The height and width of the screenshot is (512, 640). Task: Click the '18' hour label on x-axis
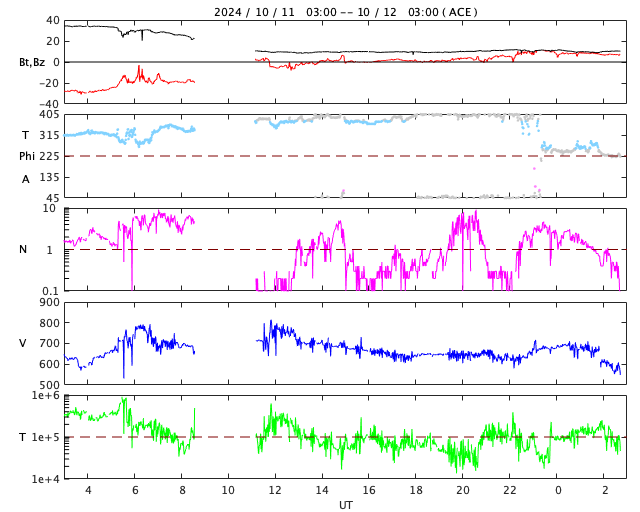pyautogui.click(x=416, y=490)
